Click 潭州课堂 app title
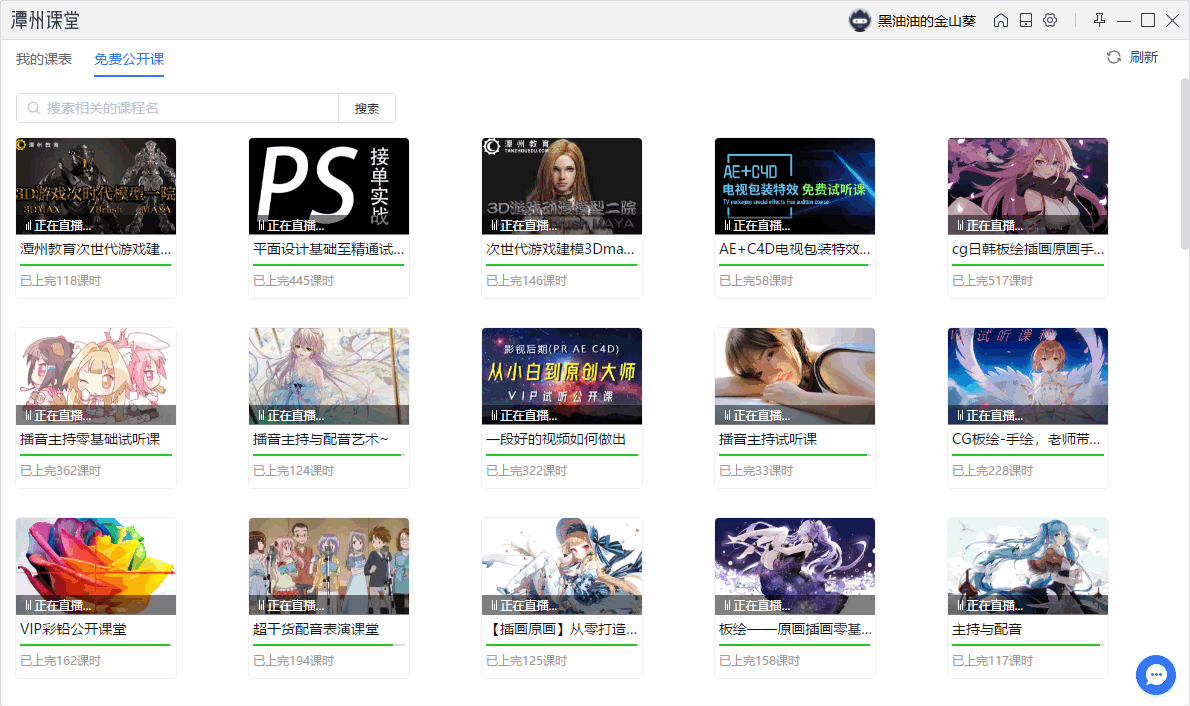Image resolution: width=1190 pixels, height=706 pixels. click(46, 20)
